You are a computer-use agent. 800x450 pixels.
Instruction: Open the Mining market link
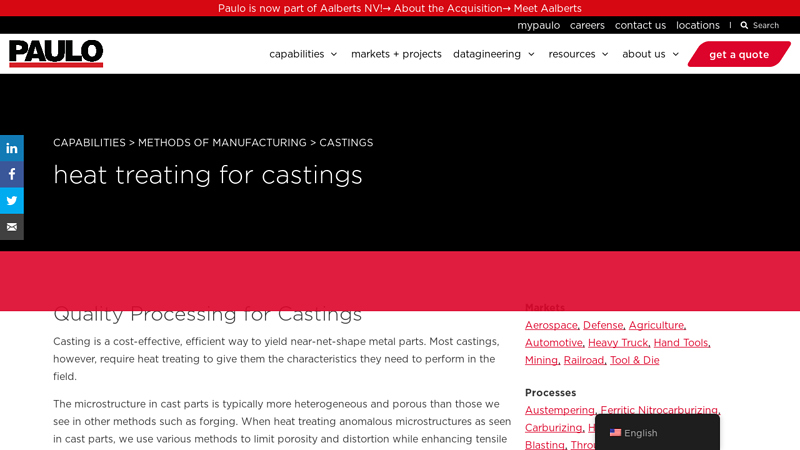click(541, 360)
